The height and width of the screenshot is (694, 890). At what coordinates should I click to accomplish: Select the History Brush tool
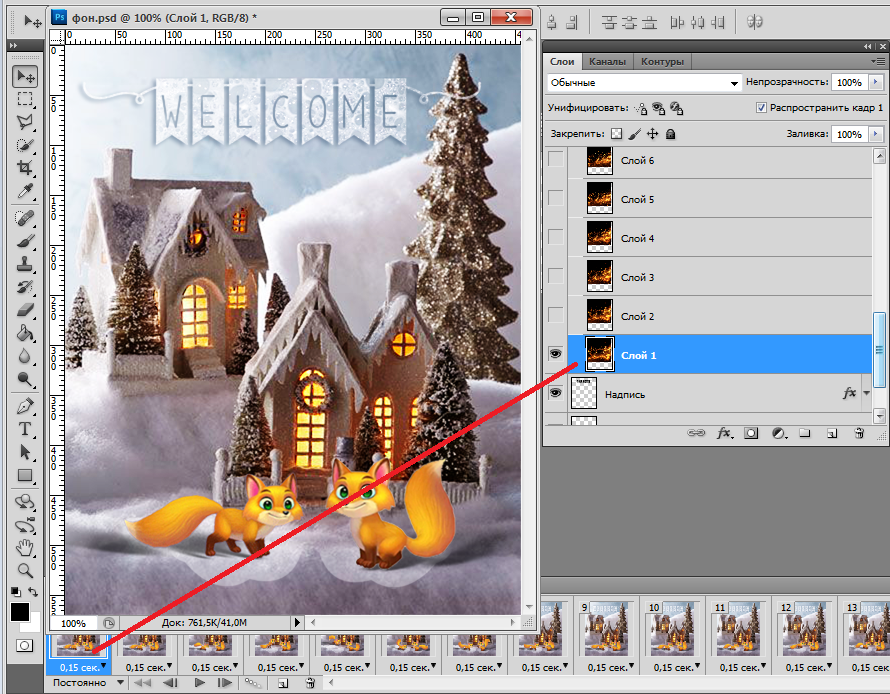[25, 287]
